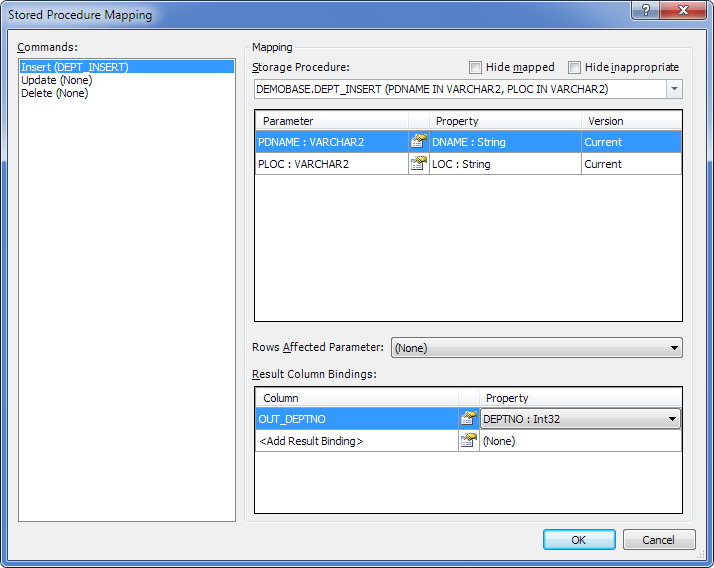Select the PLOC : VARCHAR2 parameter cell
The image size is (714, 568).
coord(332,164)
